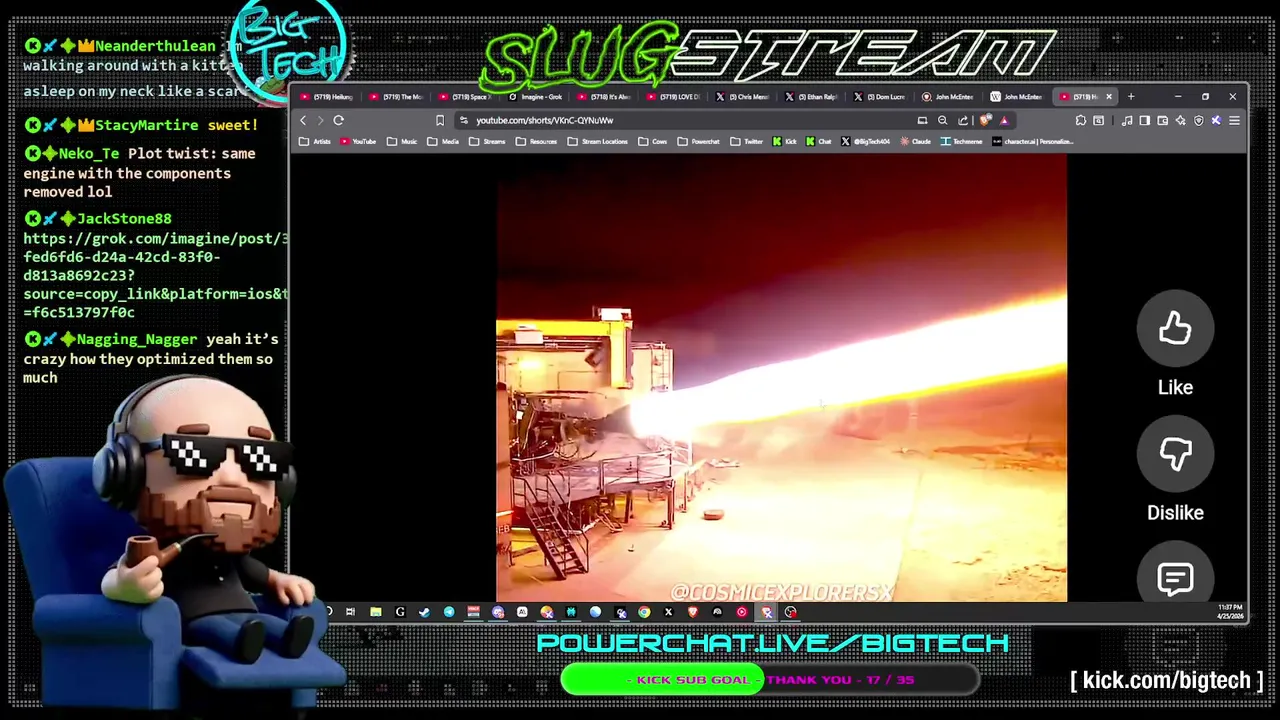Open the Media bookmark folder
This screenshot has width=1280, height=720.
point(443,142)
